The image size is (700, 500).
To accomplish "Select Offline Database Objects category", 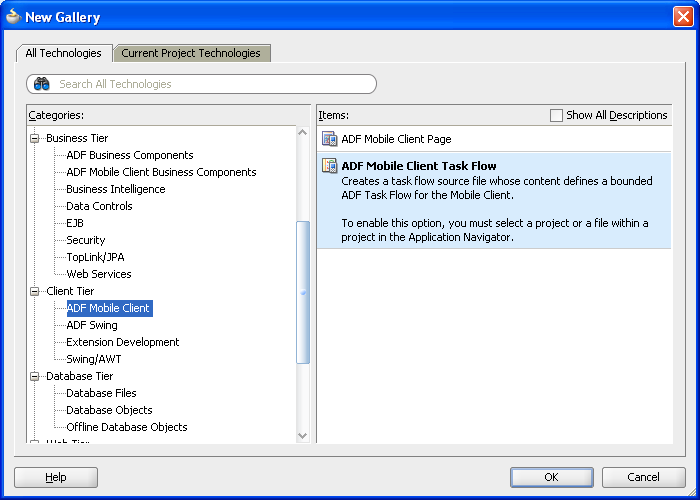I will pyautogui.click(x=127, y=427).
